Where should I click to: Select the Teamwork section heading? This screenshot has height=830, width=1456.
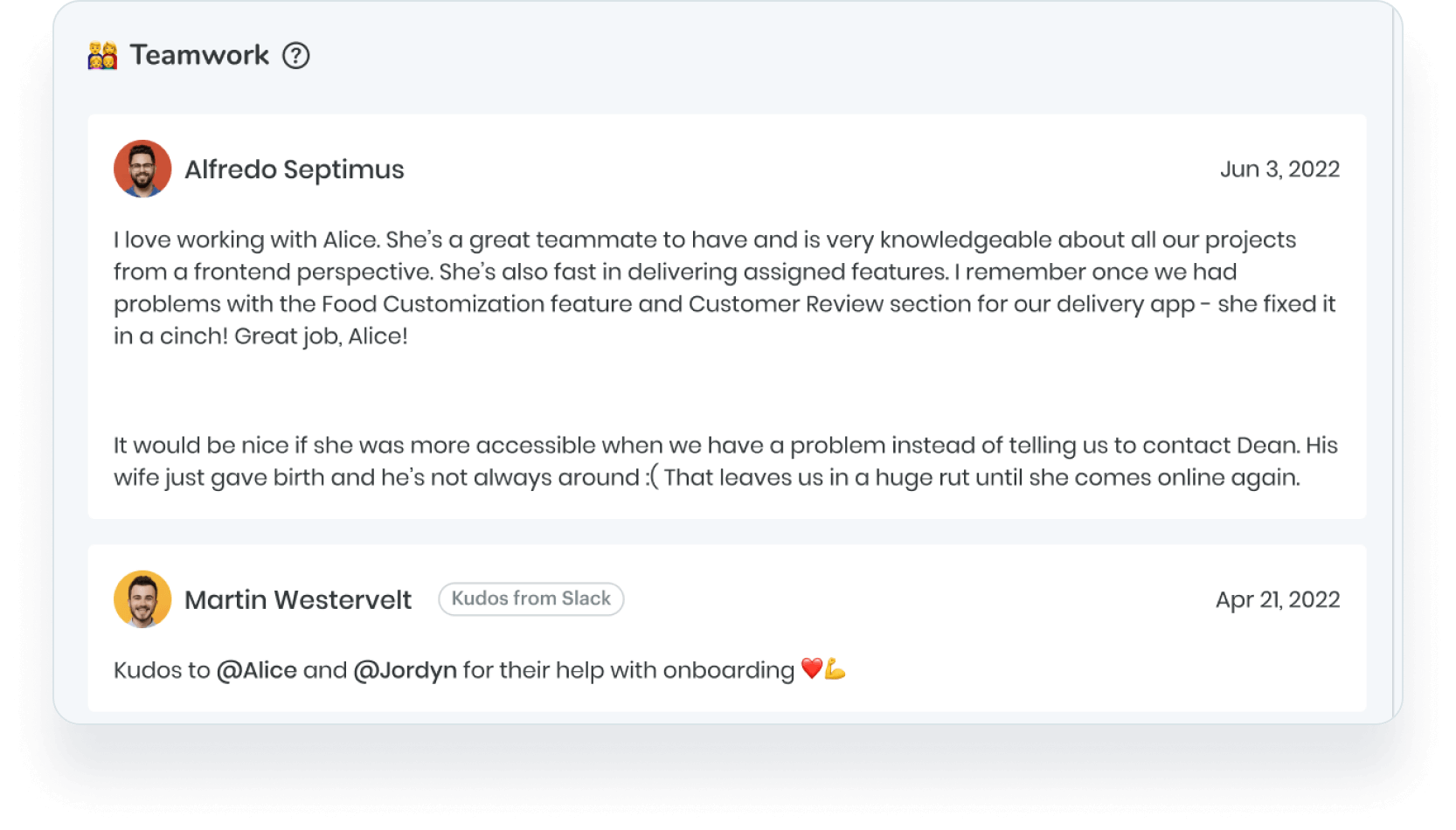pyautogui.click(x=199, y=55)
